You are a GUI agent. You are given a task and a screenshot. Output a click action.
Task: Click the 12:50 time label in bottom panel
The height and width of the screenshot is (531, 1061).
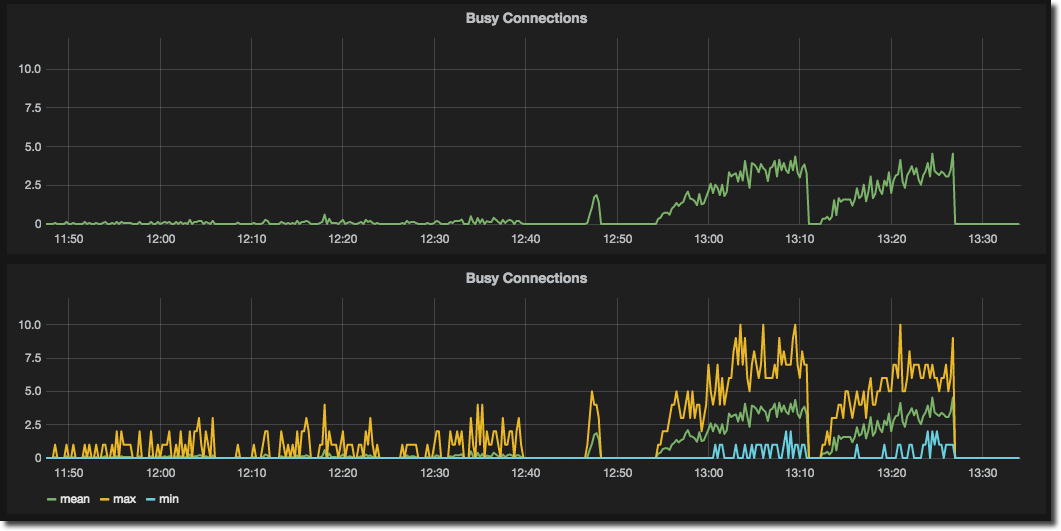[x=618, y=473]
